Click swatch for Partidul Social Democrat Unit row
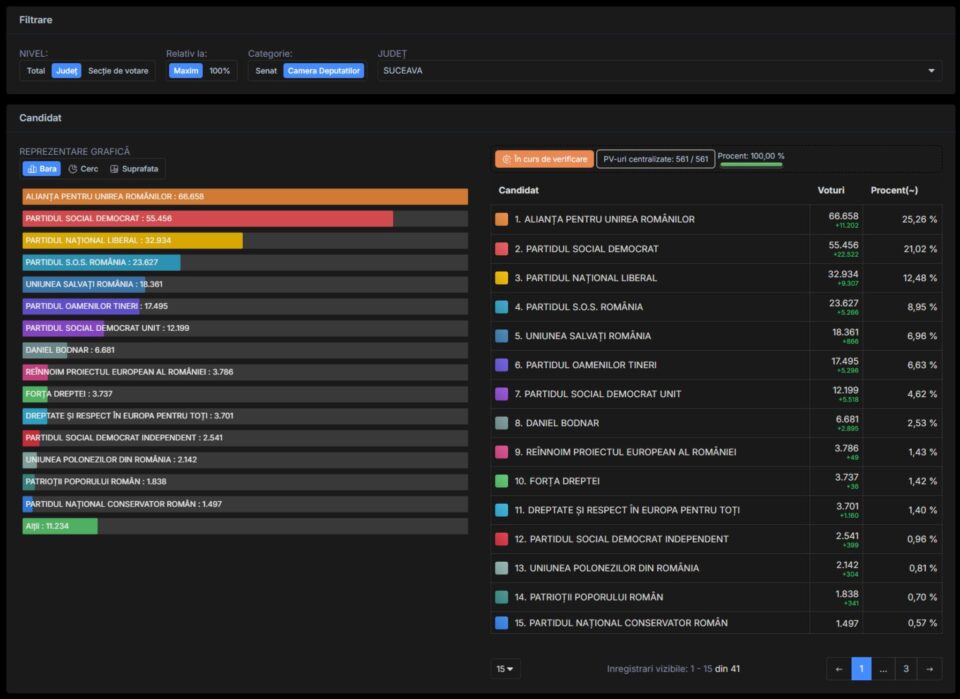Screen dimensions: 960x699 tap(501, 394)
